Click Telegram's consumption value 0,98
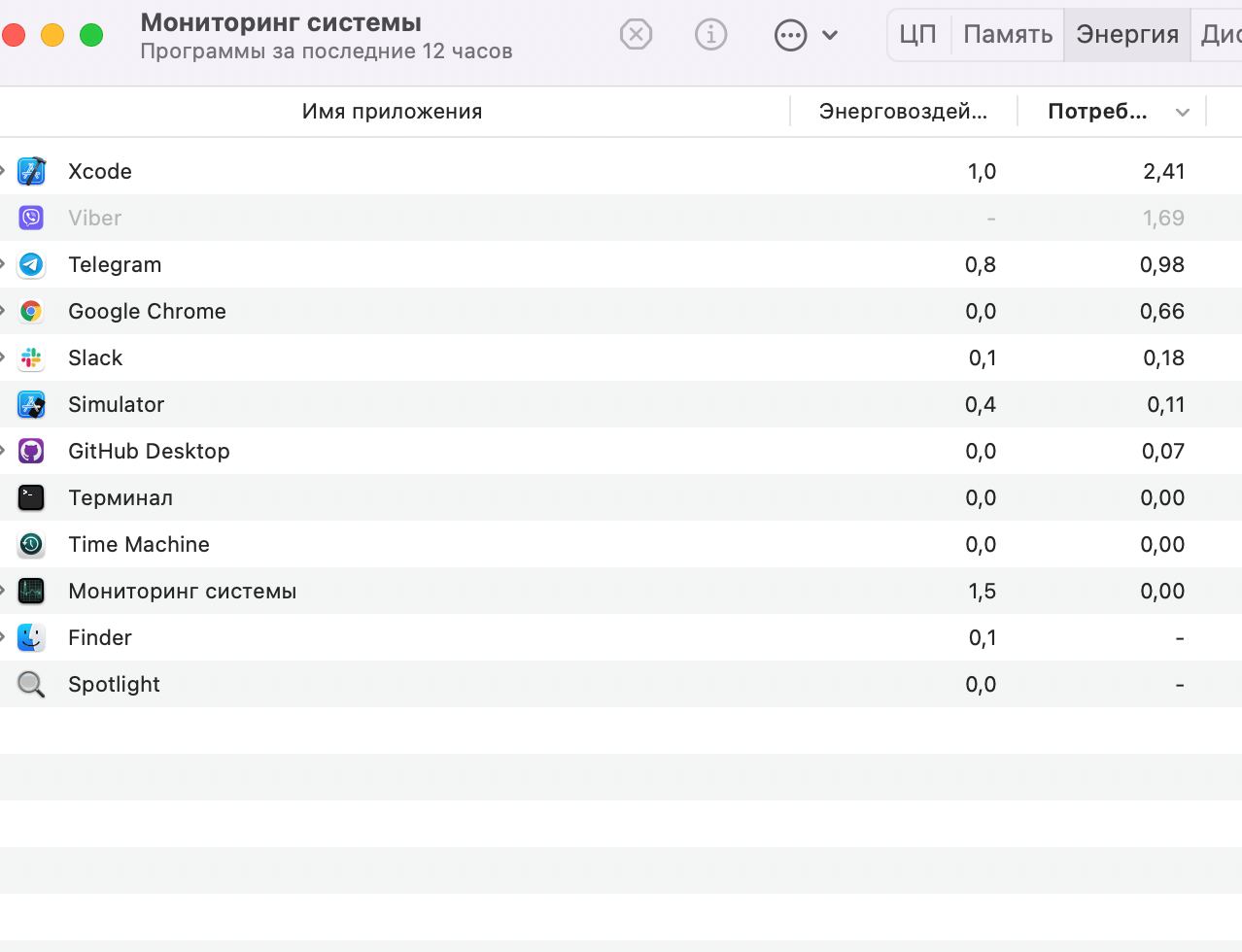Image resolution: width=1242 pixels, height=952 pixels. click(1162, 264)
